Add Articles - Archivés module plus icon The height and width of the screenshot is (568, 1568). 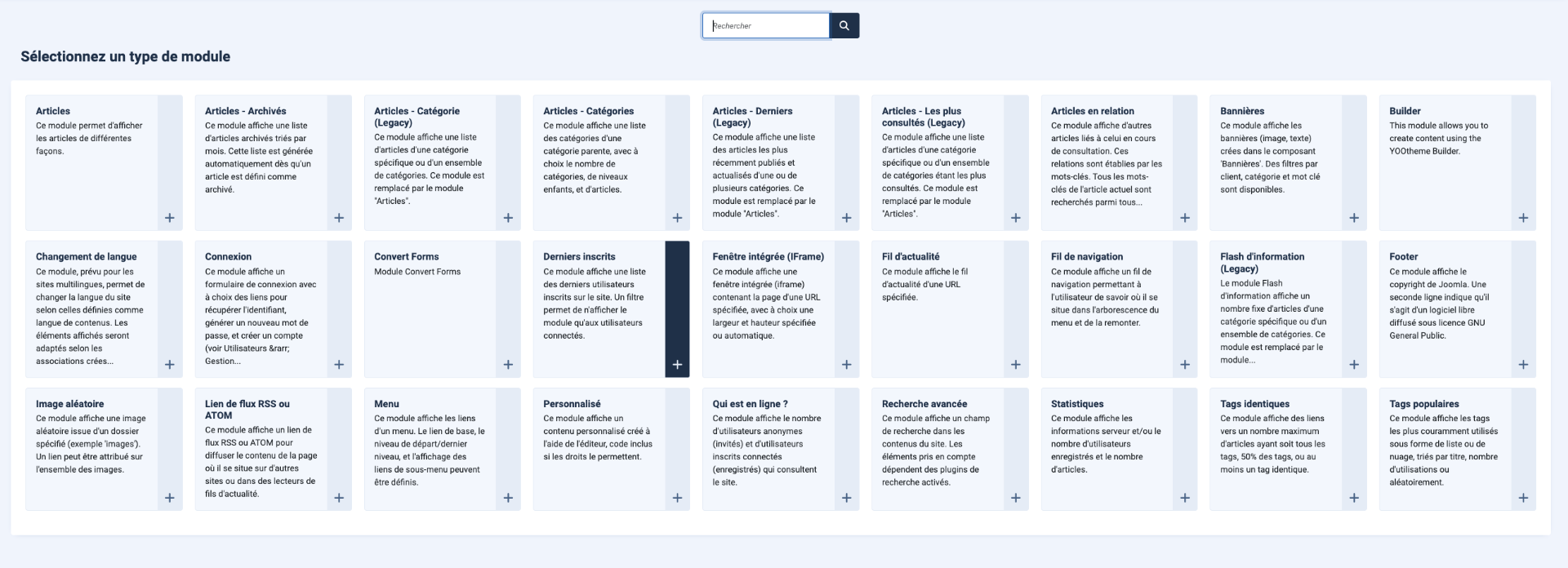(339, 218)
